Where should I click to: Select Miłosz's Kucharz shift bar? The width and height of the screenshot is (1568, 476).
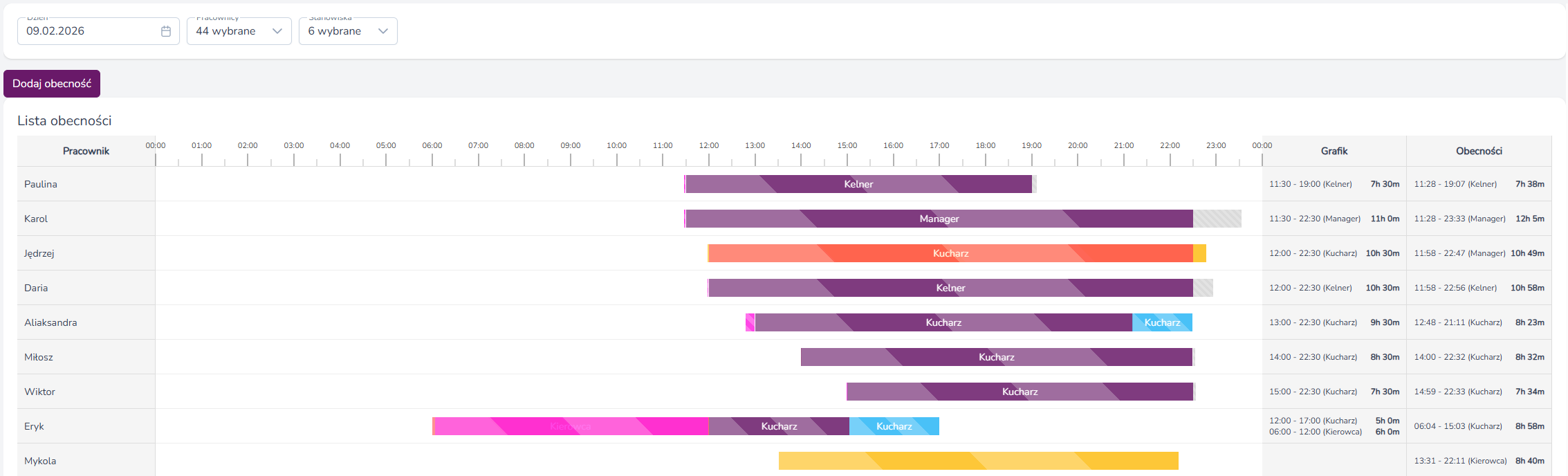(997, 357)
